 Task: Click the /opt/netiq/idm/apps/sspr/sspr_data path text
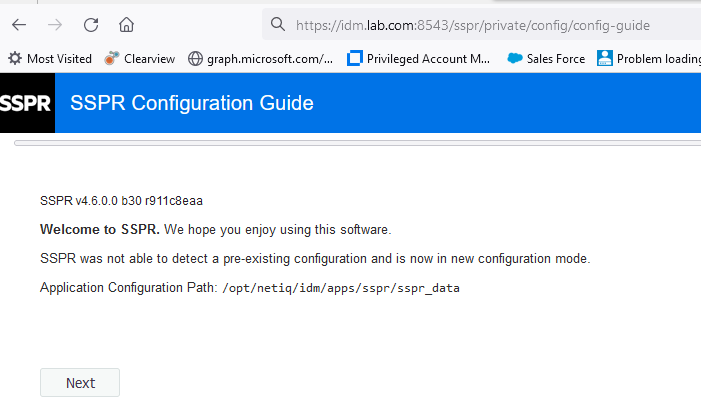[x=341, y=288]
